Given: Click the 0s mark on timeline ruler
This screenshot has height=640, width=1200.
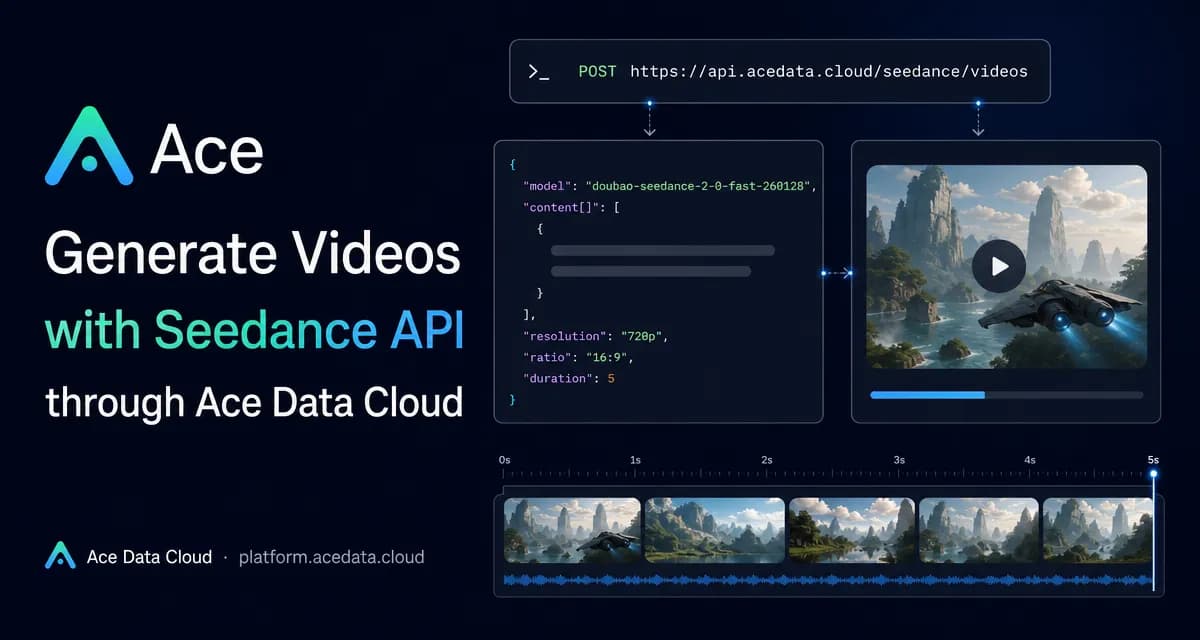Looking at the screenshot, I should [x=505, y=460].
